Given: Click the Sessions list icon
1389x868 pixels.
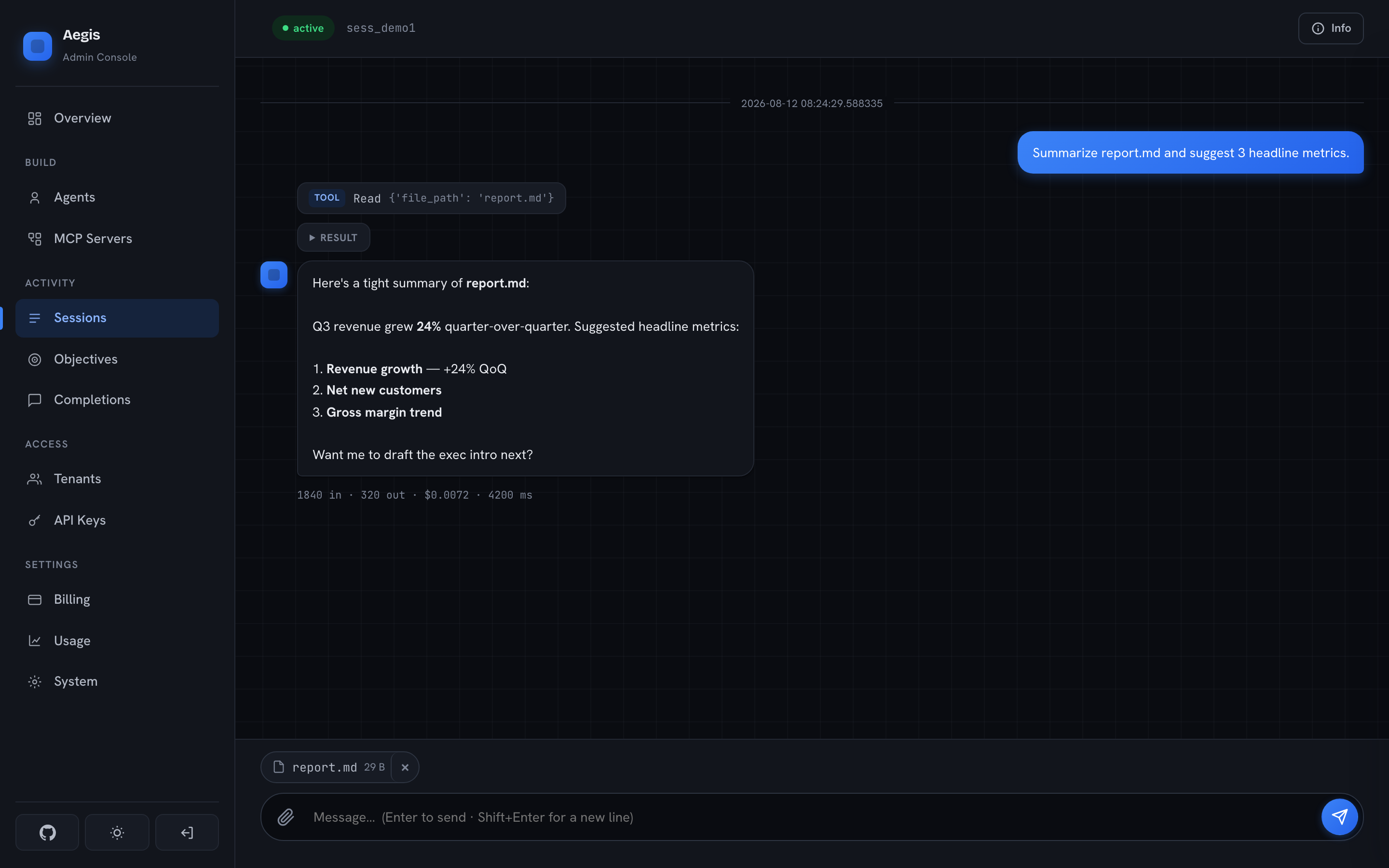Looking at the screenshot, I should [34, 318].
